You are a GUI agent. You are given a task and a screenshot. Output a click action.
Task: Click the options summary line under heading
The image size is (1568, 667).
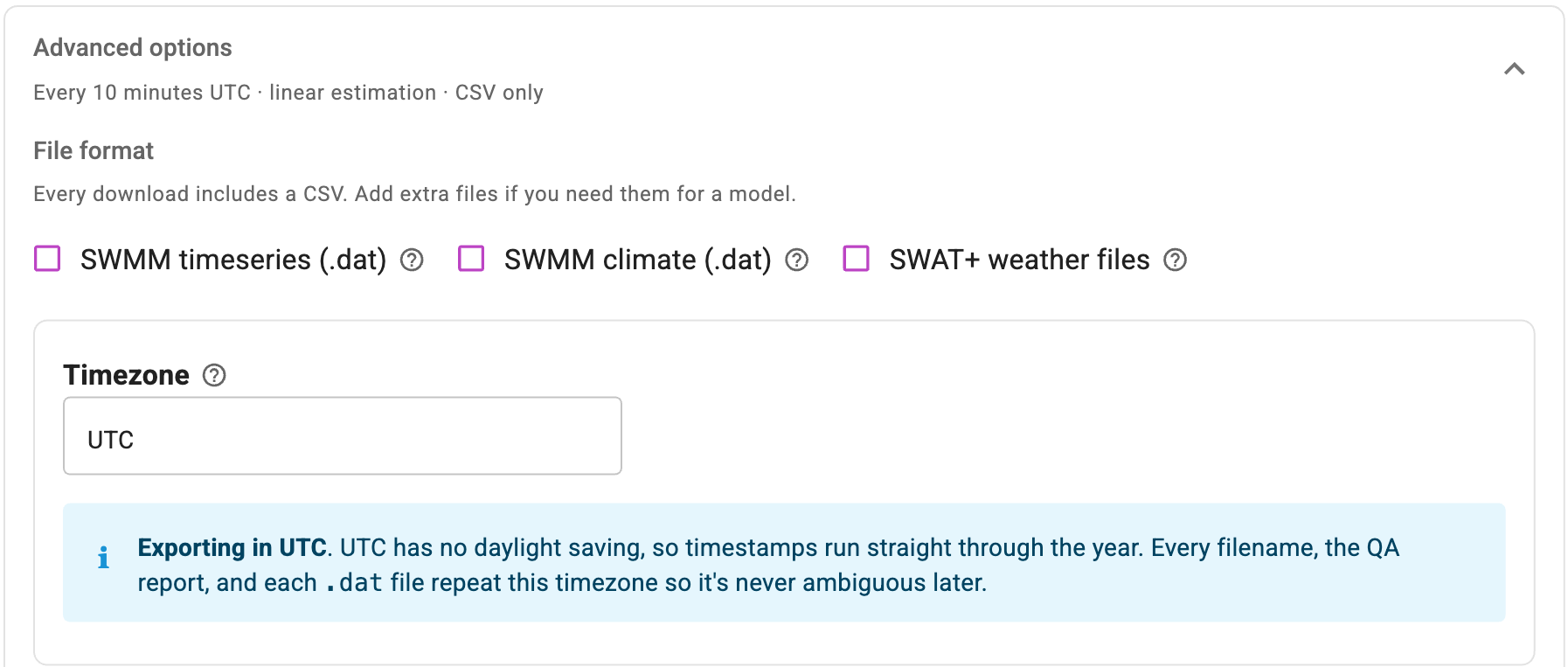point(288,93)
